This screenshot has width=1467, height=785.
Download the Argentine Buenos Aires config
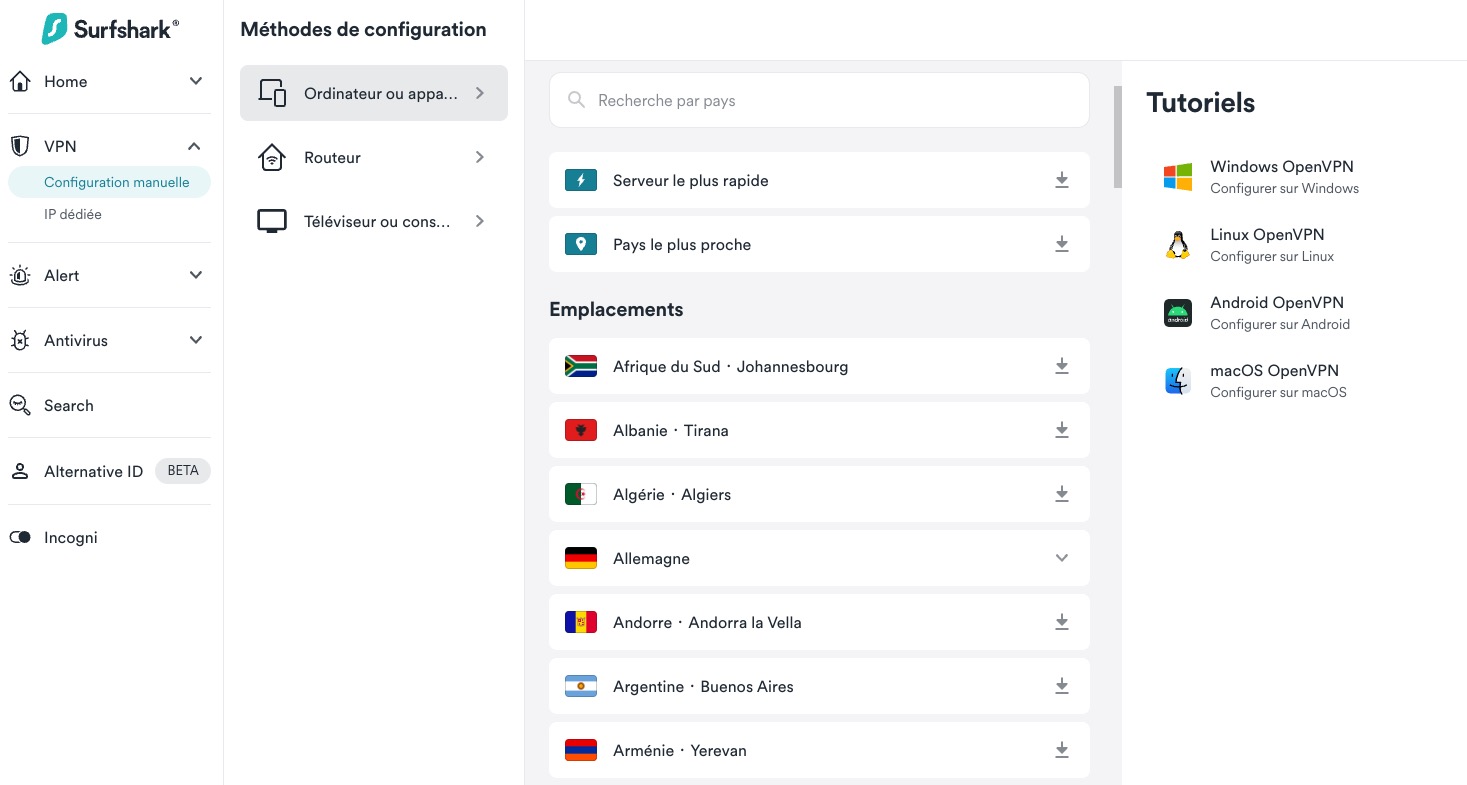[x=1062, y=686]
